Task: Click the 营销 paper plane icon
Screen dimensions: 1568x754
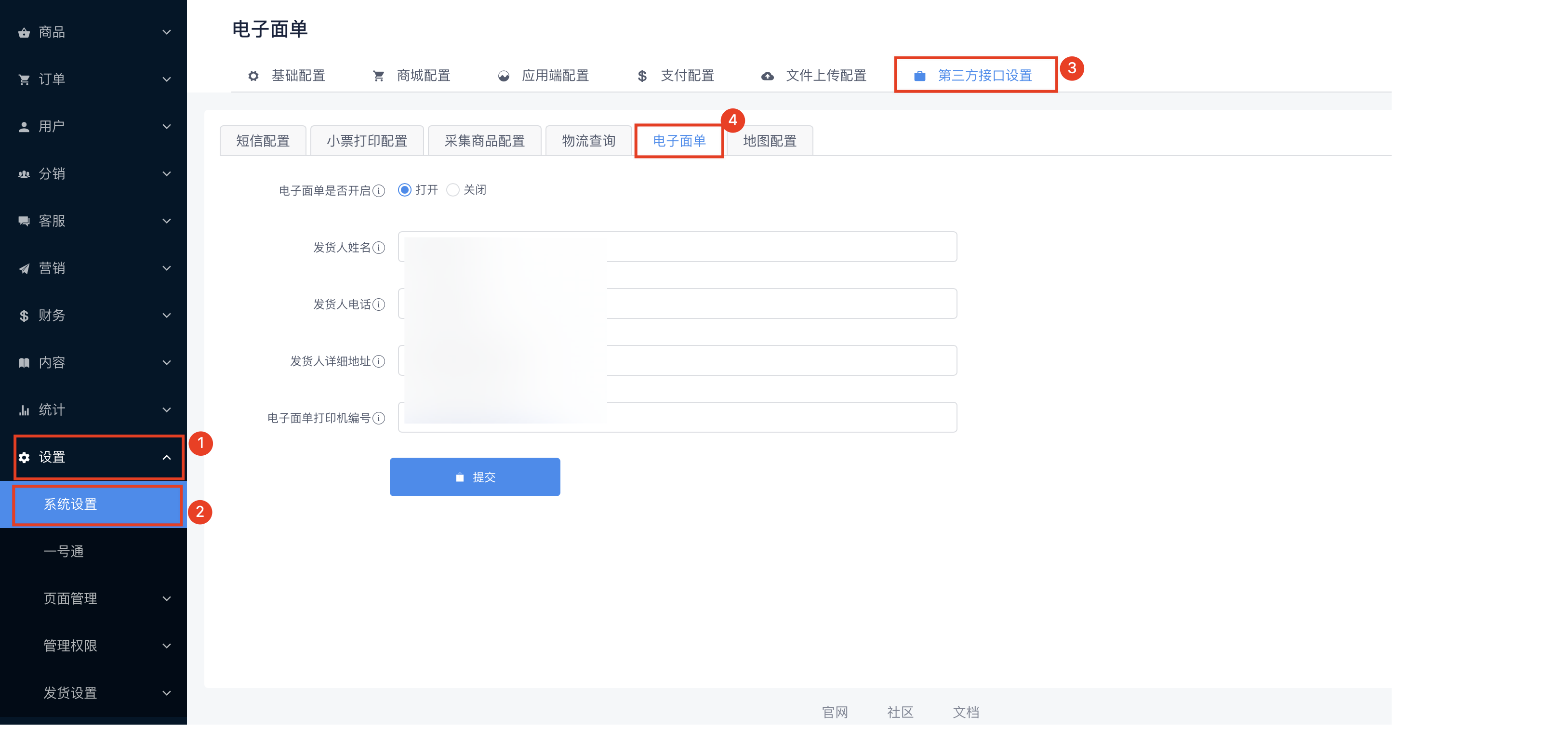Action: point(24,268)
